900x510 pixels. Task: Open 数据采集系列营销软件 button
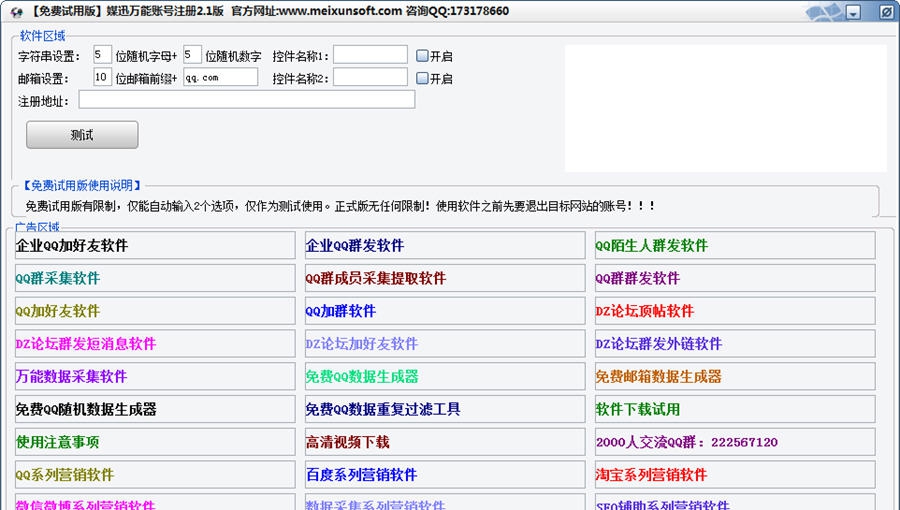click(x=445, y=502)
